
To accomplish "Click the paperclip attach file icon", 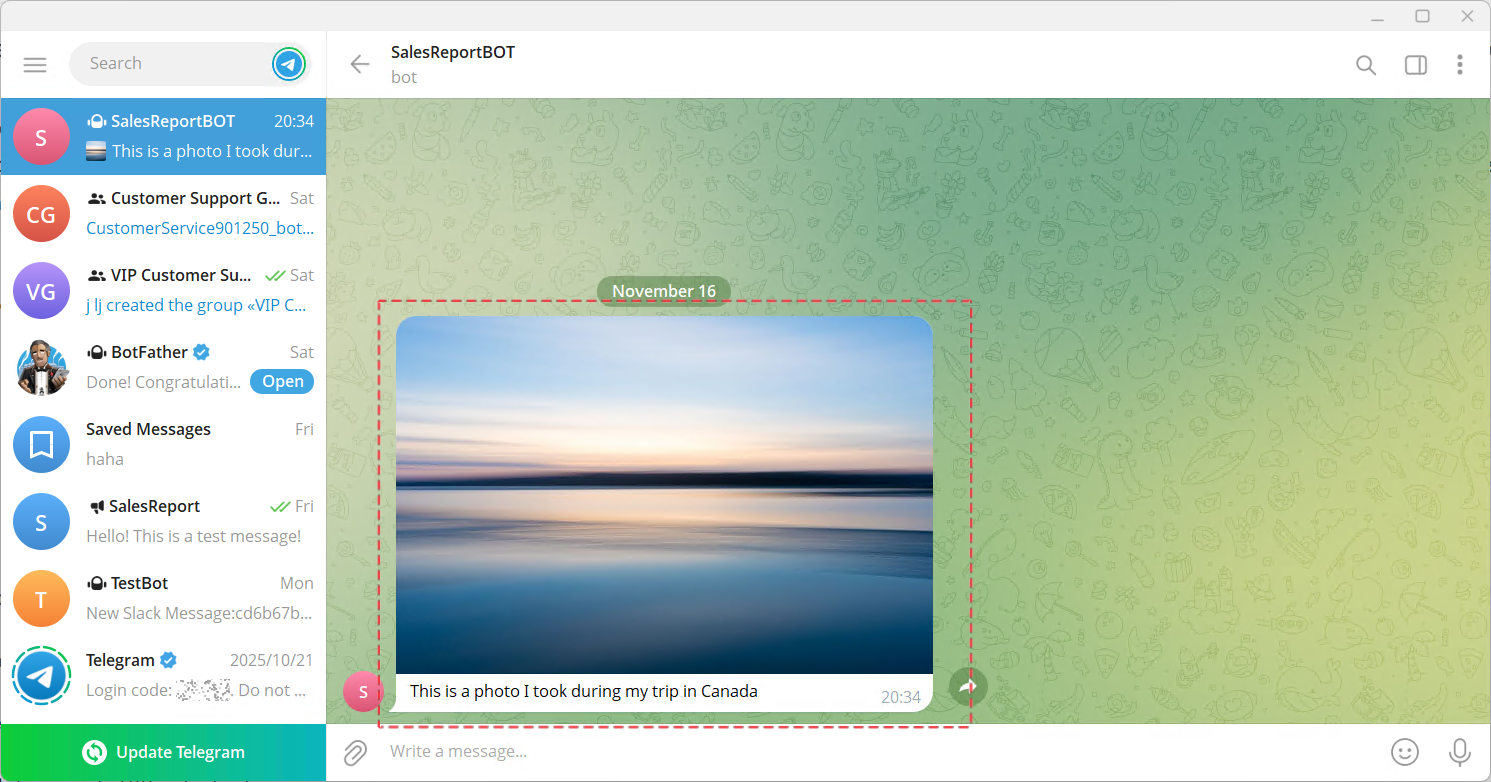I will tap(355, 752).
